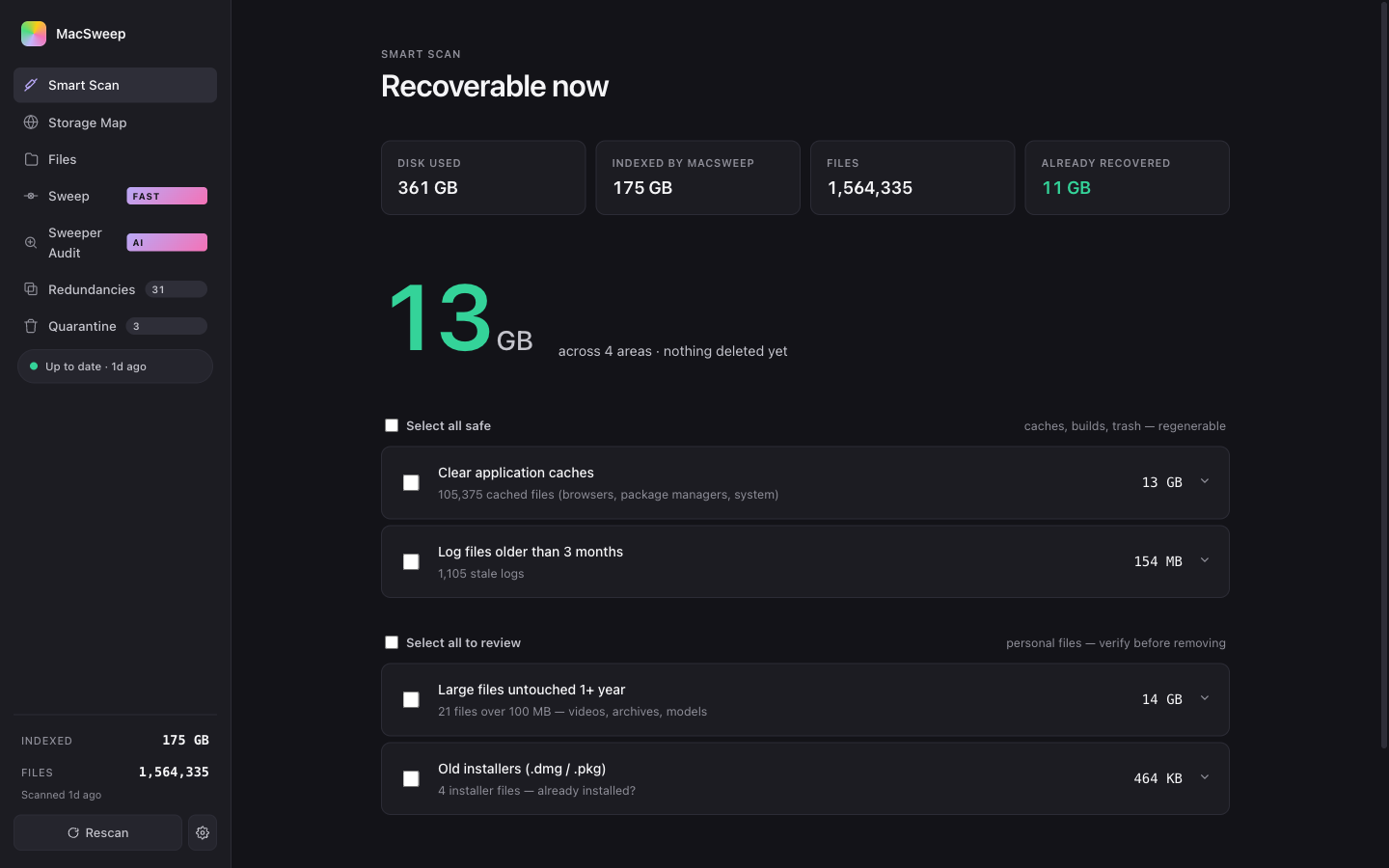Click '105,375 cached files' description

(x=608, y=495)
